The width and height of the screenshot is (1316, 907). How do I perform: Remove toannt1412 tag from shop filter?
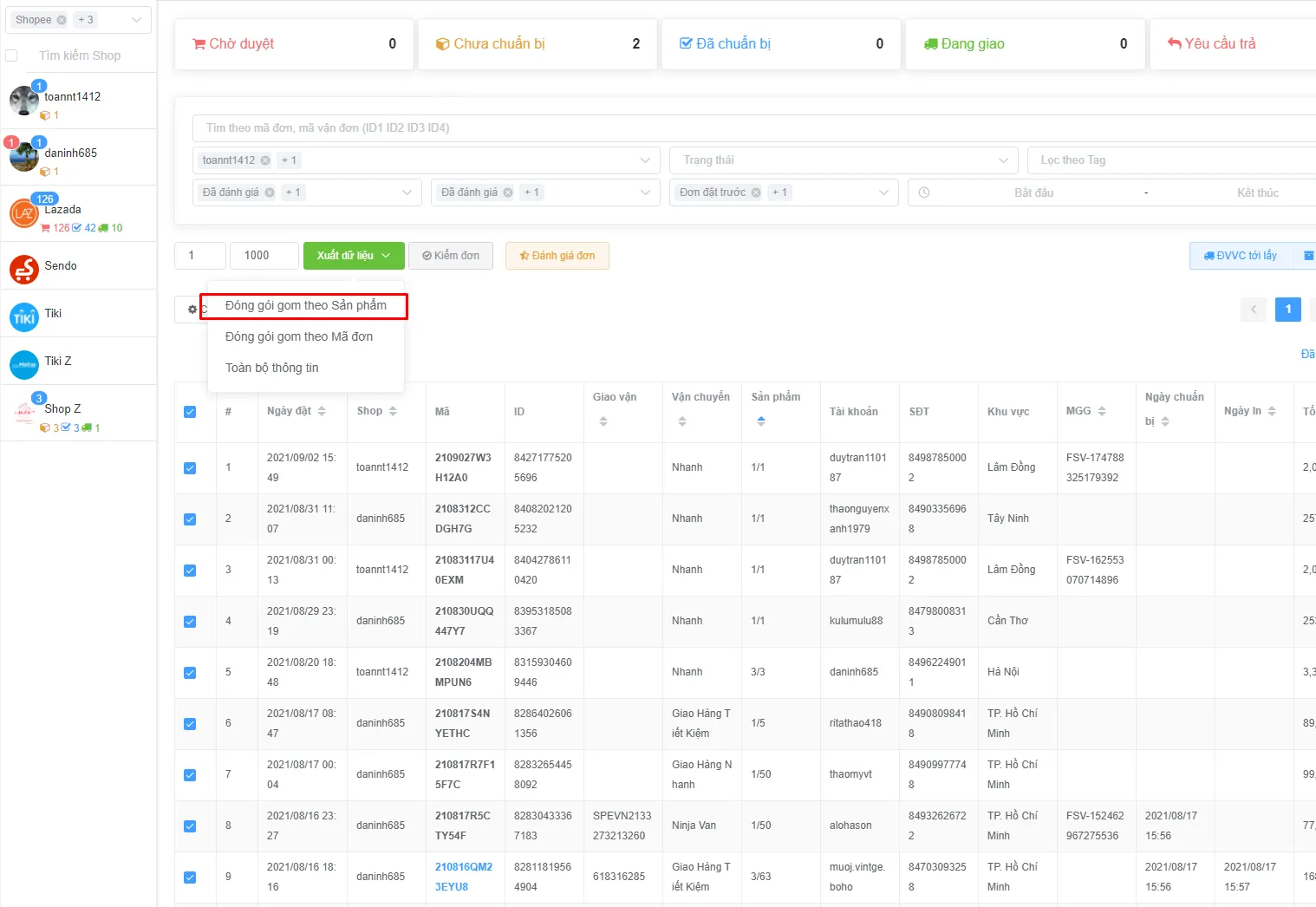[265, 160]
